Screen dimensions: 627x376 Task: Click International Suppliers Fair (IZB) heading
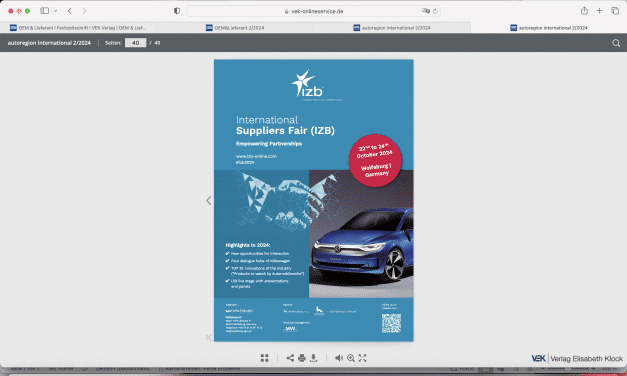(285, 125)
